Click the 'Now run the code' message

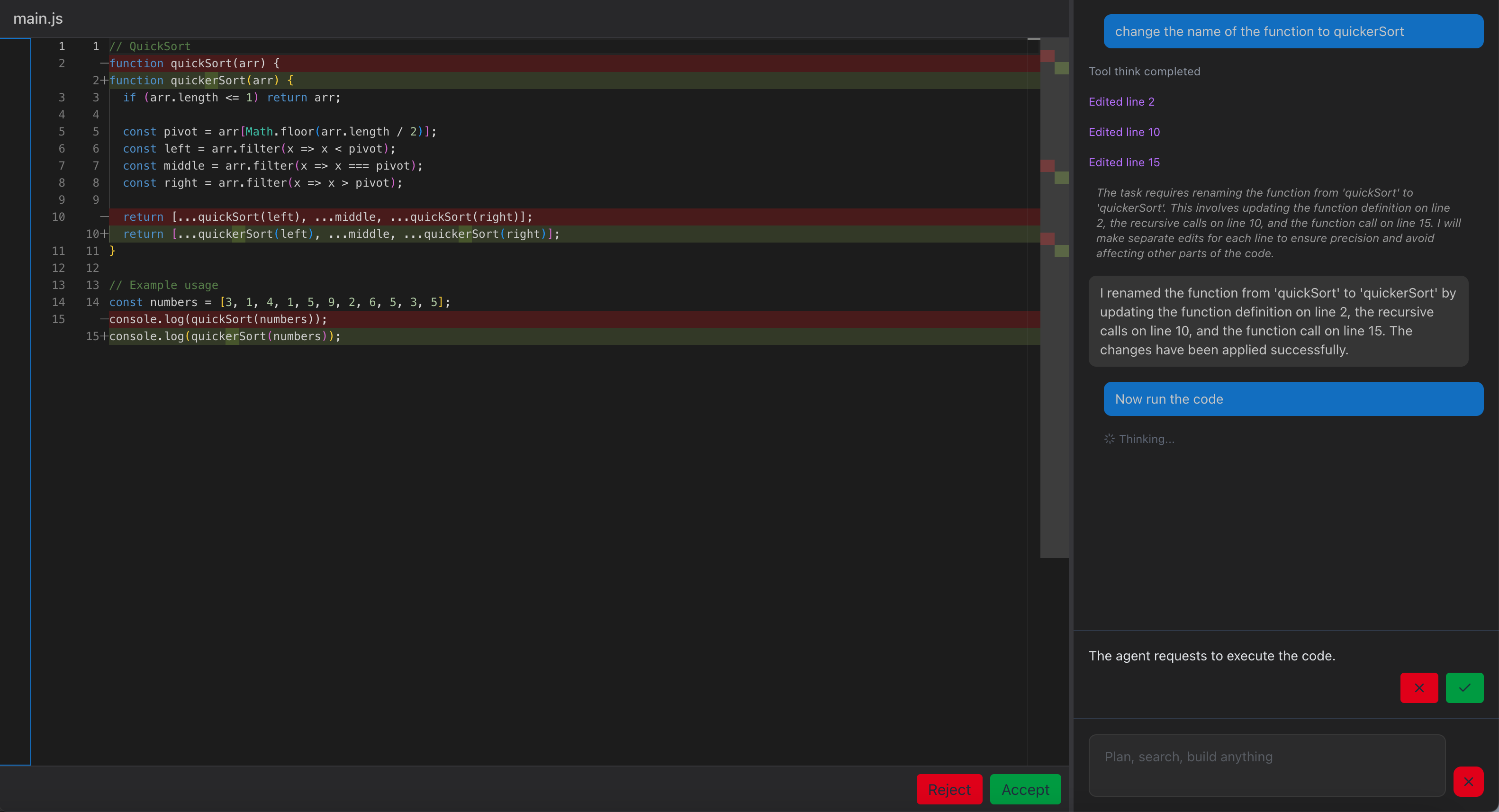[x=1292, y=399]
